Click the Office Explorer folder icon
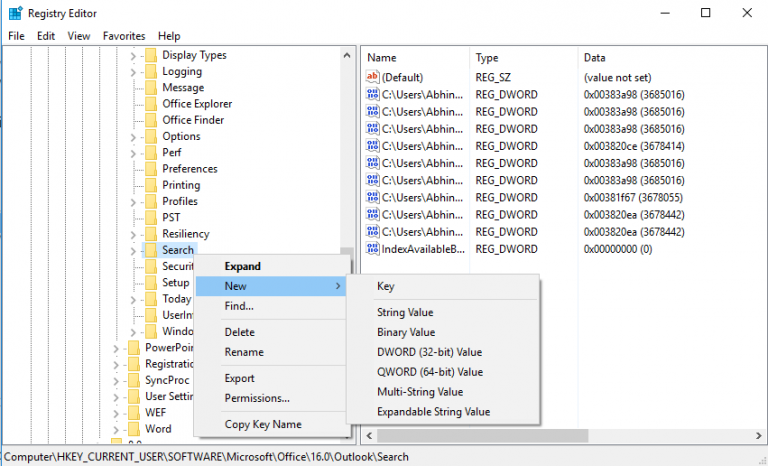The image size is (768, 466). click(x=151, y=103)
